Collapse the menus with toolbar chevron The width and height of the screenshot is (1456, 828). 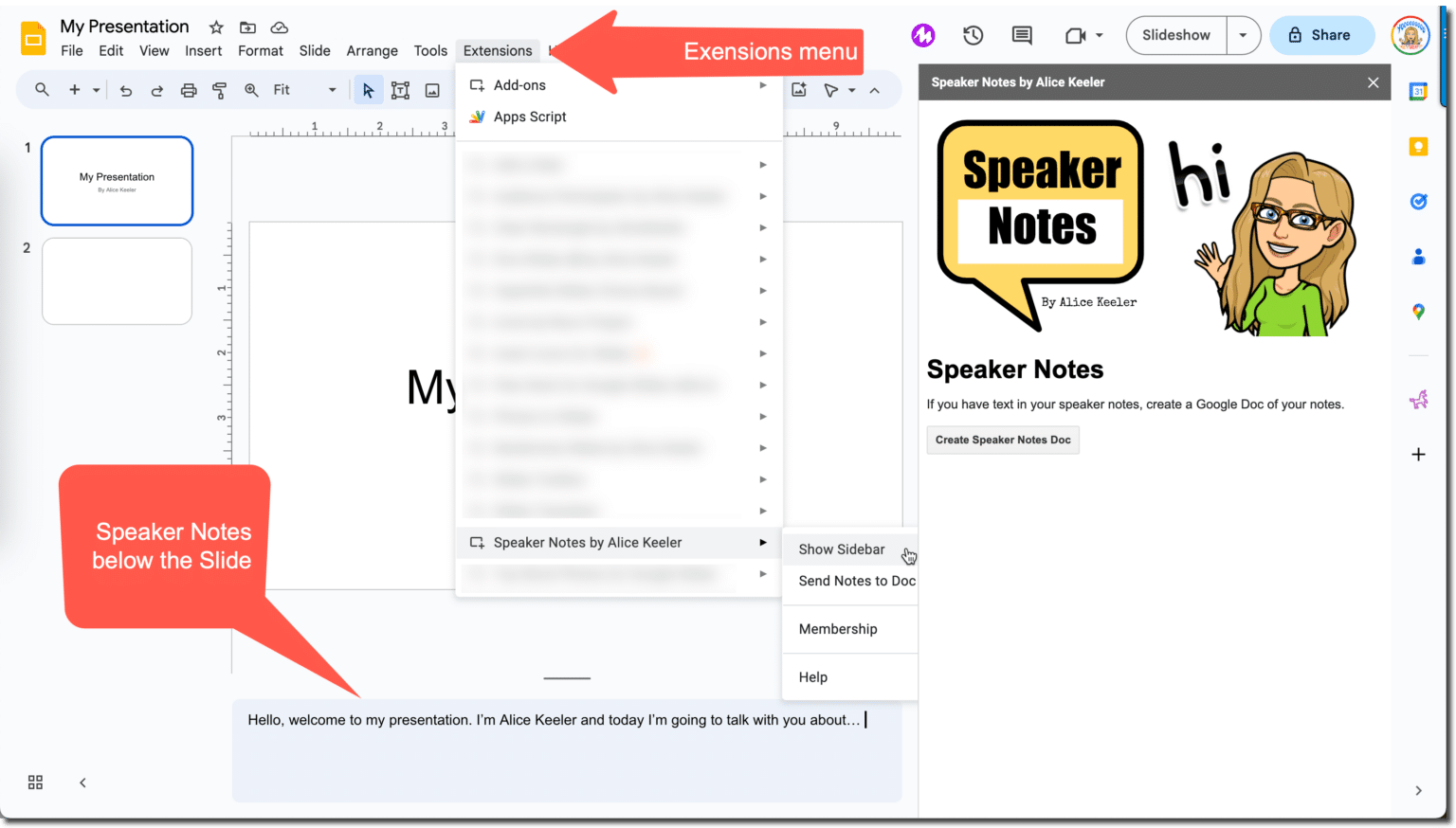pyautogui.click(x=875, y=91)
